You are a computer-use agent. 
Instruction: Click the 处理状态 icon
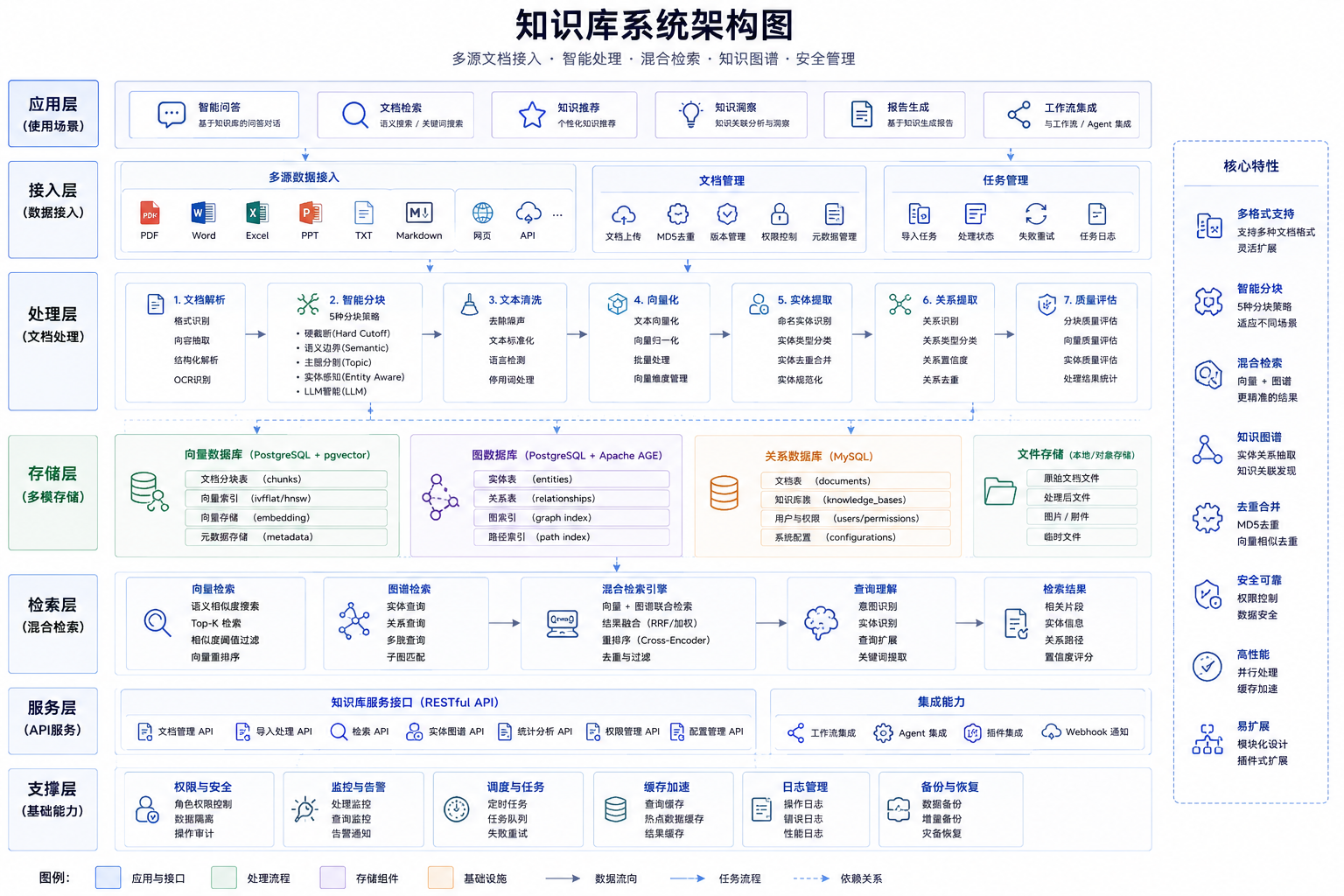tap(976, 214)
